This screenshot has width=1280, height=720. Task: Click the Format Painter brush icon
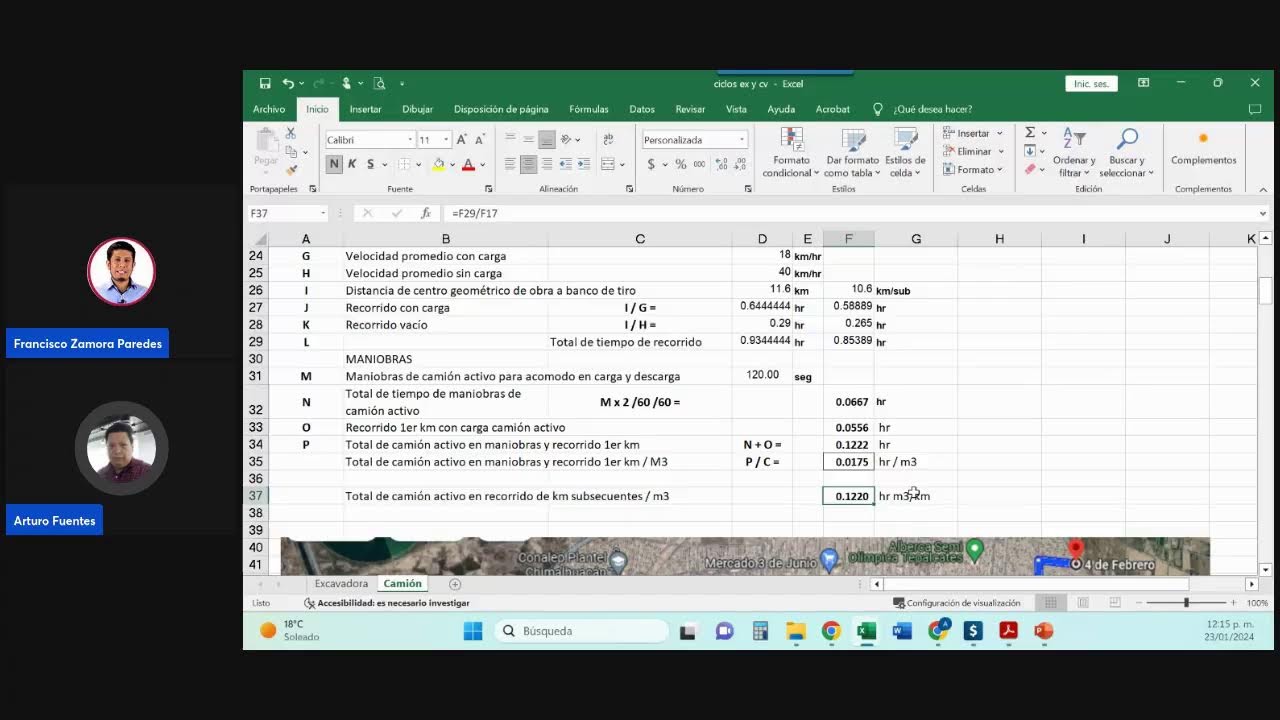[291, 170]
